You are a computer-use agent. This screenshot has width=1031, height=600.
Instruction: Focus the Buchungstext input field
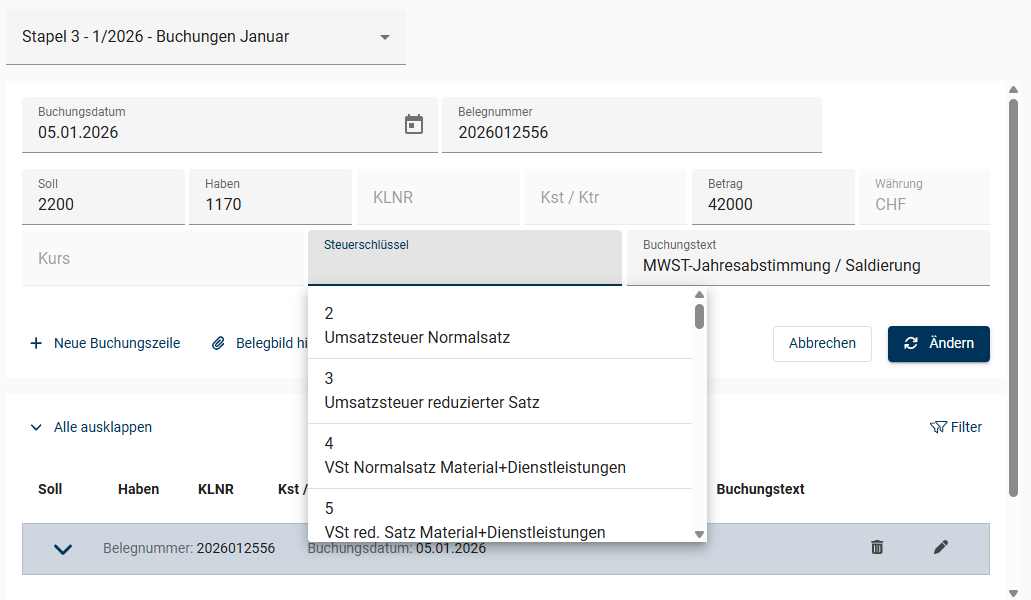807,266
